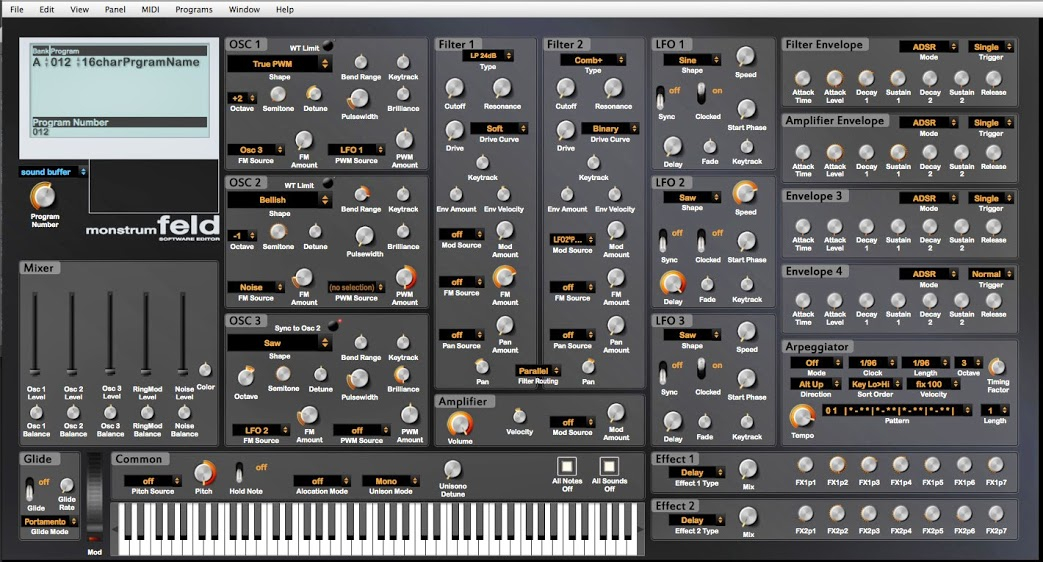Toggle the OSC 1 WT Limit switch
Image resolution: width=1043 pixels, height=562 pixels.
pyautogui.click(x=327, y=46)
